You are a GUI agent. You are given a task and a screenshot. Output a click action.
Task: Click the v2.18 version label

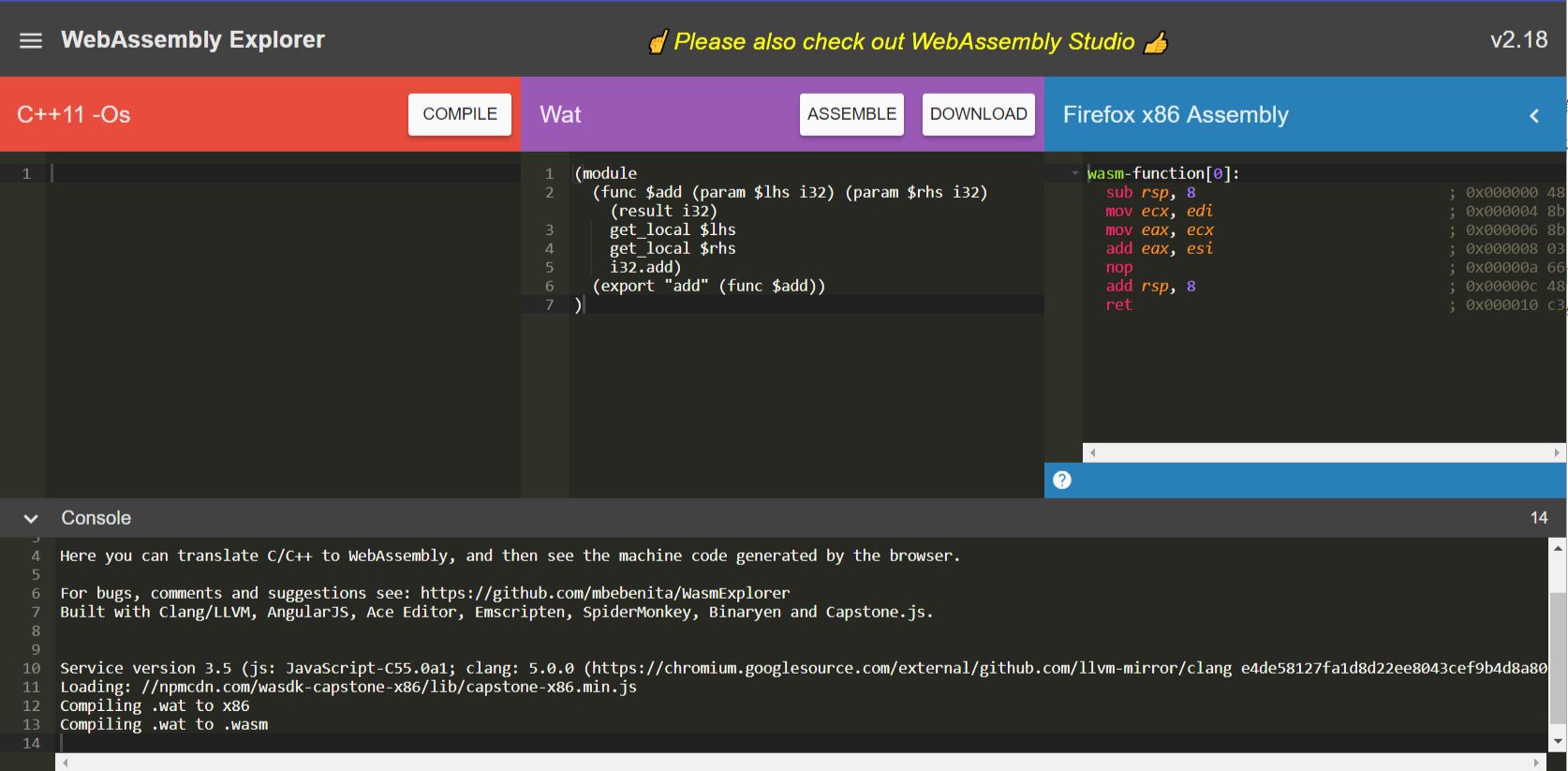pyautogui.click(x=1518, y=39)
